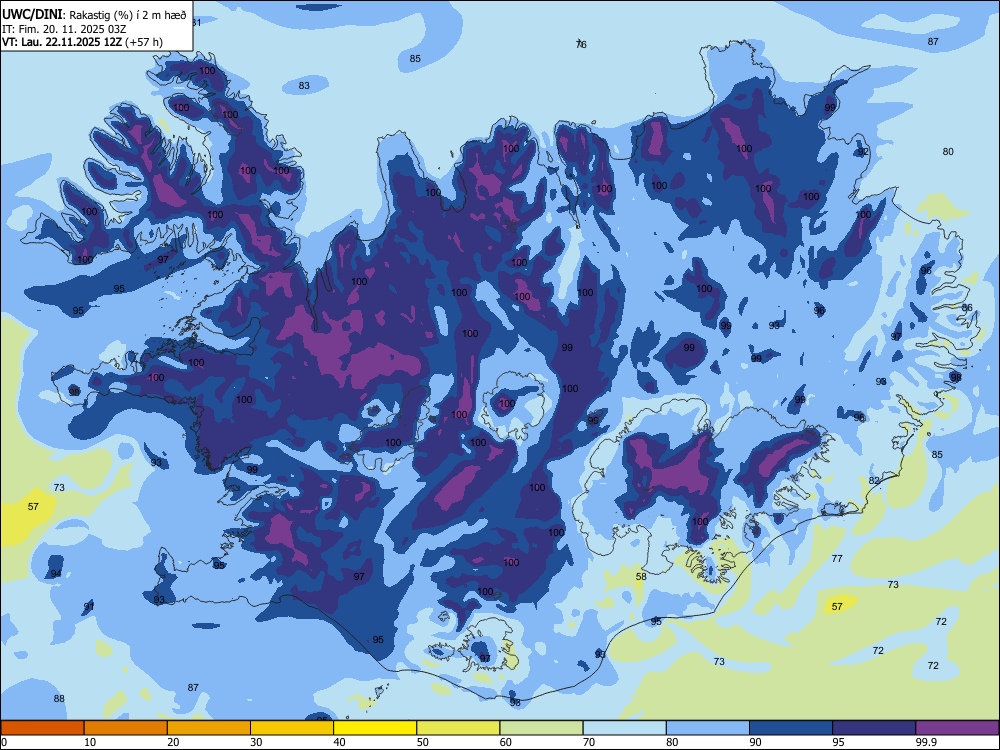The height and width of the screenshot is (750, 1000).
Task: Click the "86" humidity value on the map
Action: click(967, 307)
